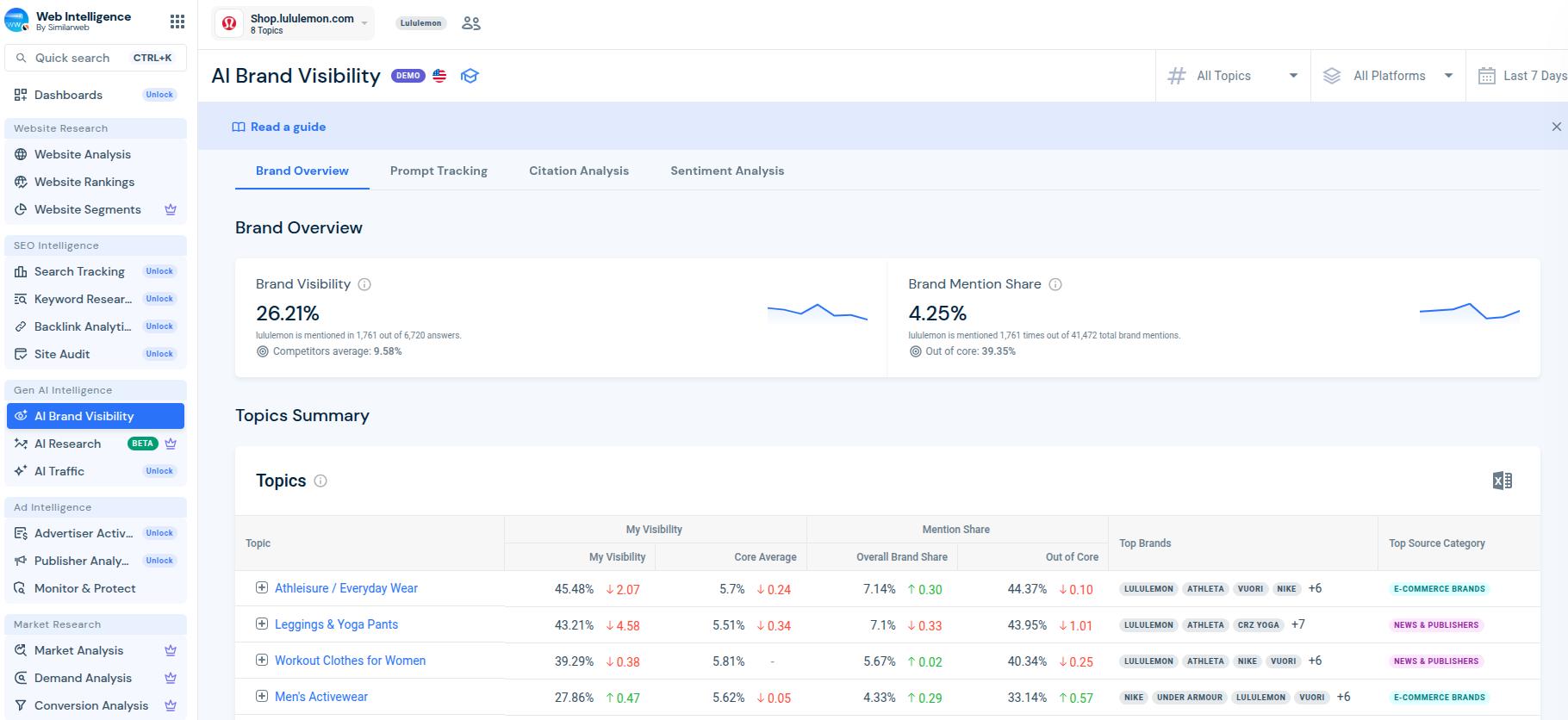Click the Unlock badge next to Site Audit
Image resolution: width=1568 pixels, height=720 pixels.
(x=159, y=354)
